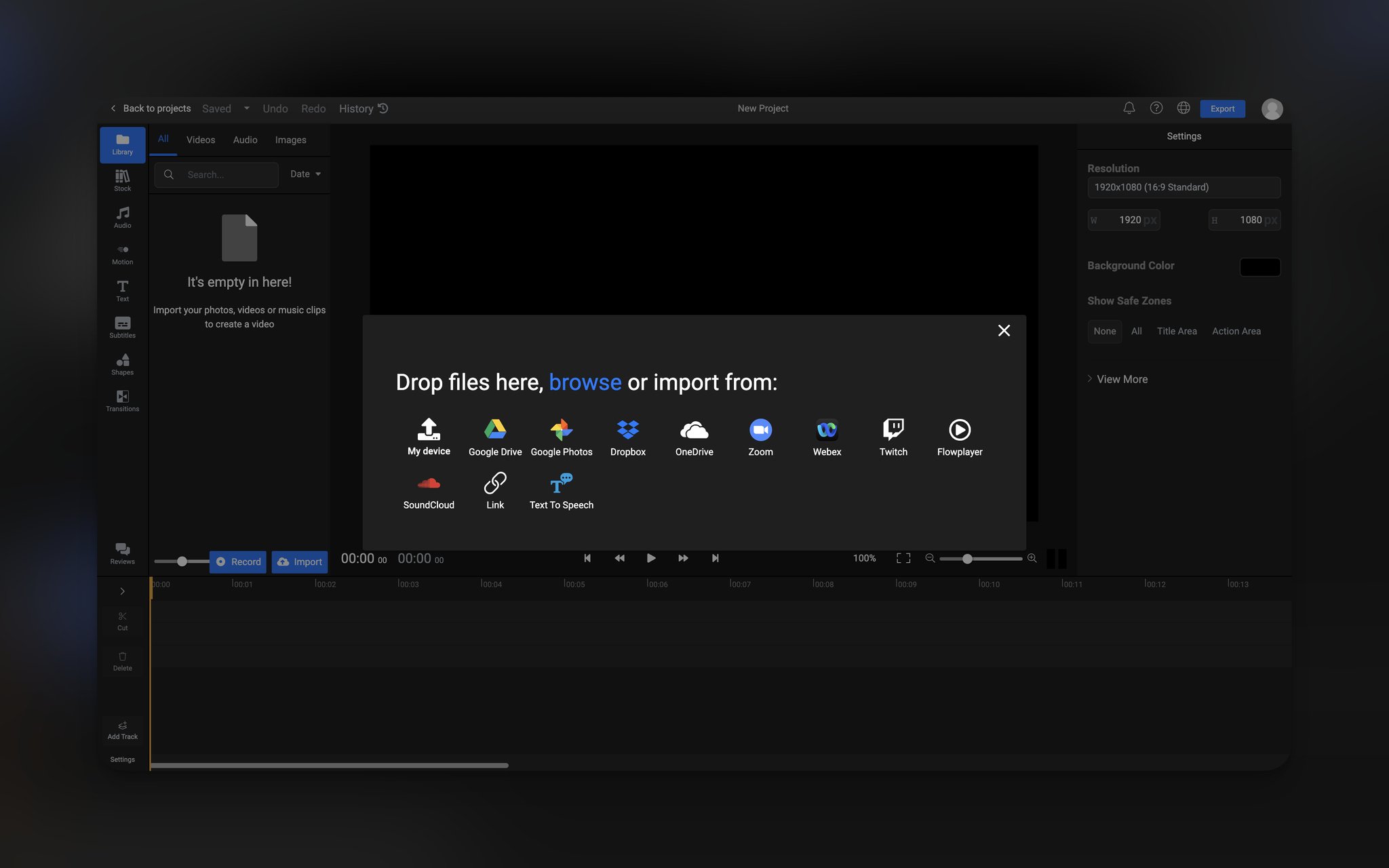Switch to Images tab in library
This screenshot has width=1389, height=868.
pyautogui.click(x=290, y=139)
